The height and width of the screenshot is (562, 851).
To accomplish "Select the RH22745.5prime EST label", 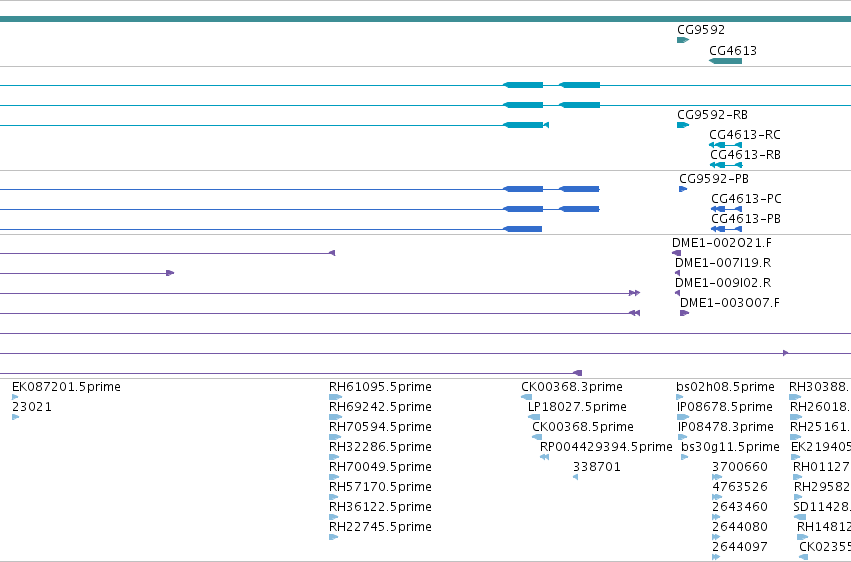I will coord(380,527).
